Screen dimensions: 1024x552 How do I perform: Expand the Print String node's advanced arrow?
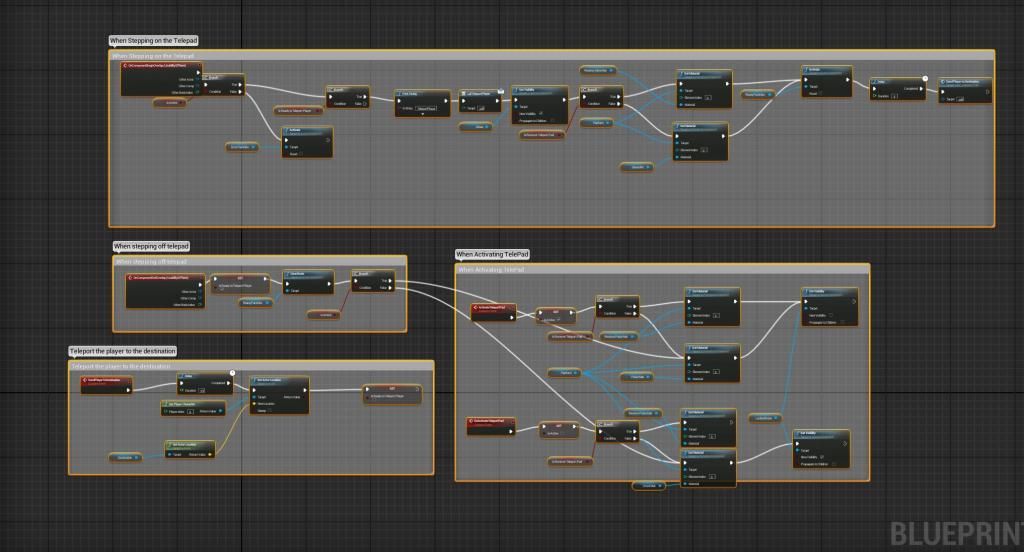(x=422, y=115)
